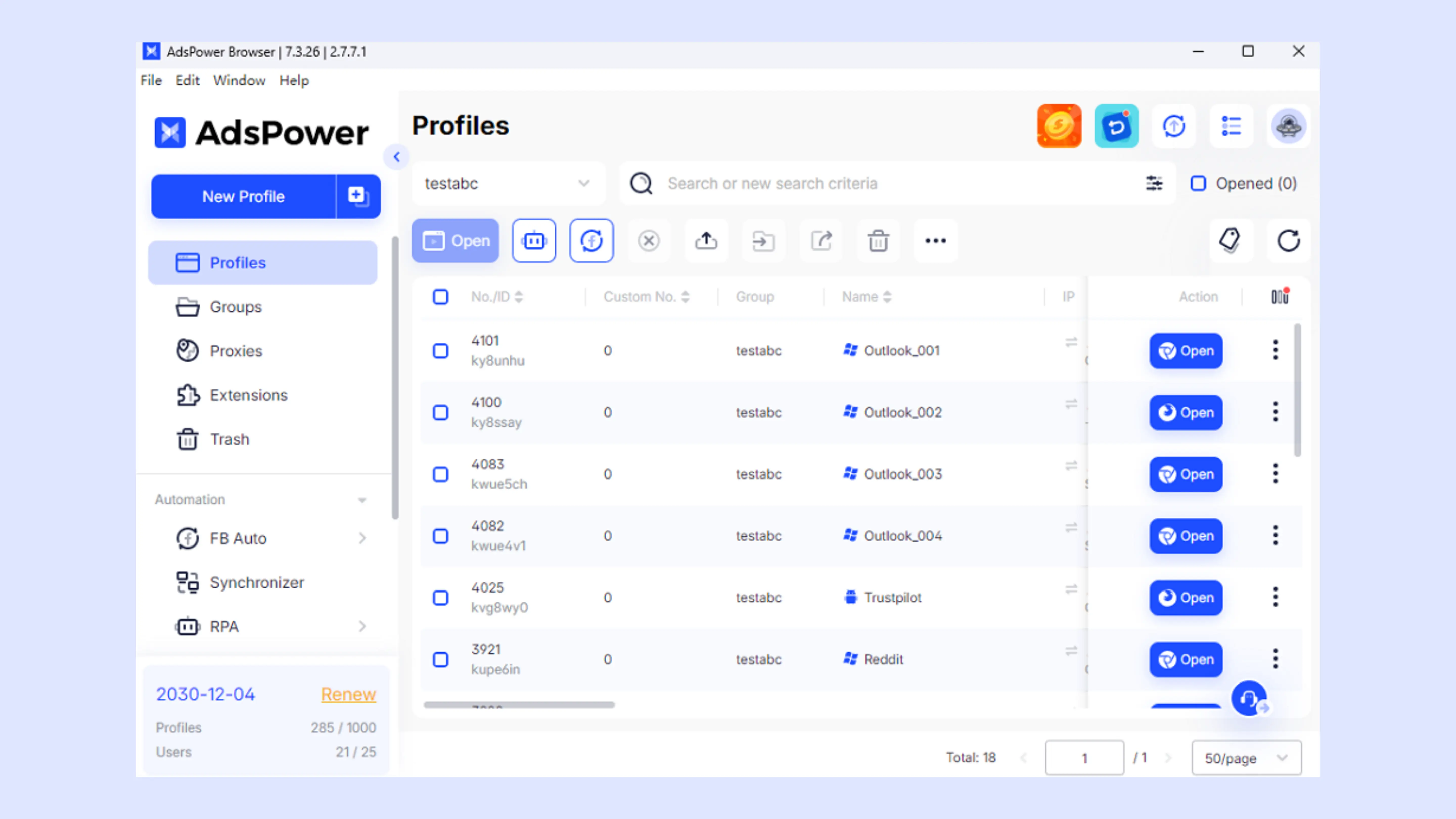Check the box for profile 4100
The image size is (1456, 819).
pos(440,413)
